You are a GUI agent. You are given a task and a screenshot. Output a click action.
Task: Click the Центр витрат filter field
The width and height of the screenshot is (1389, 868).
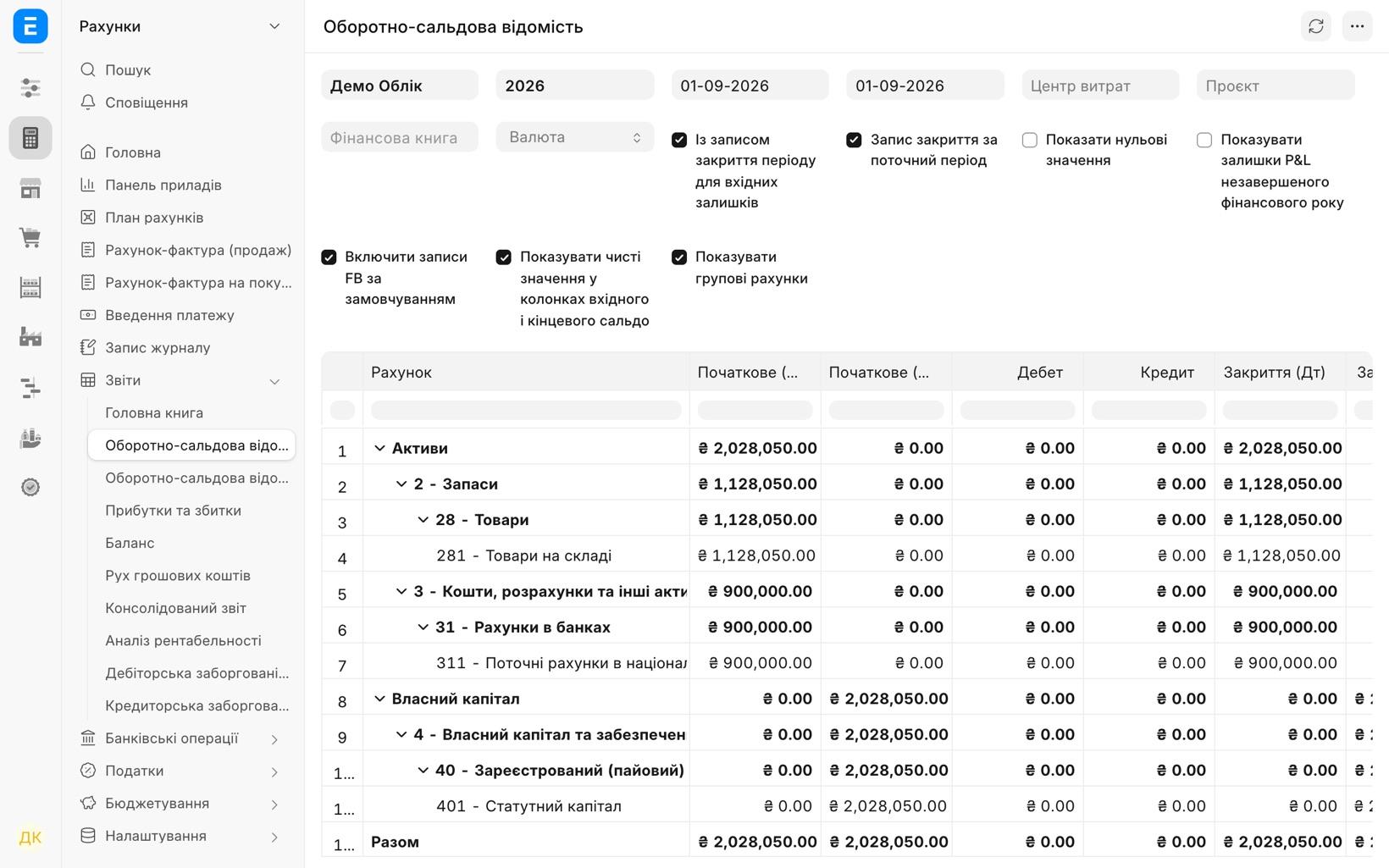(1100, 86)
